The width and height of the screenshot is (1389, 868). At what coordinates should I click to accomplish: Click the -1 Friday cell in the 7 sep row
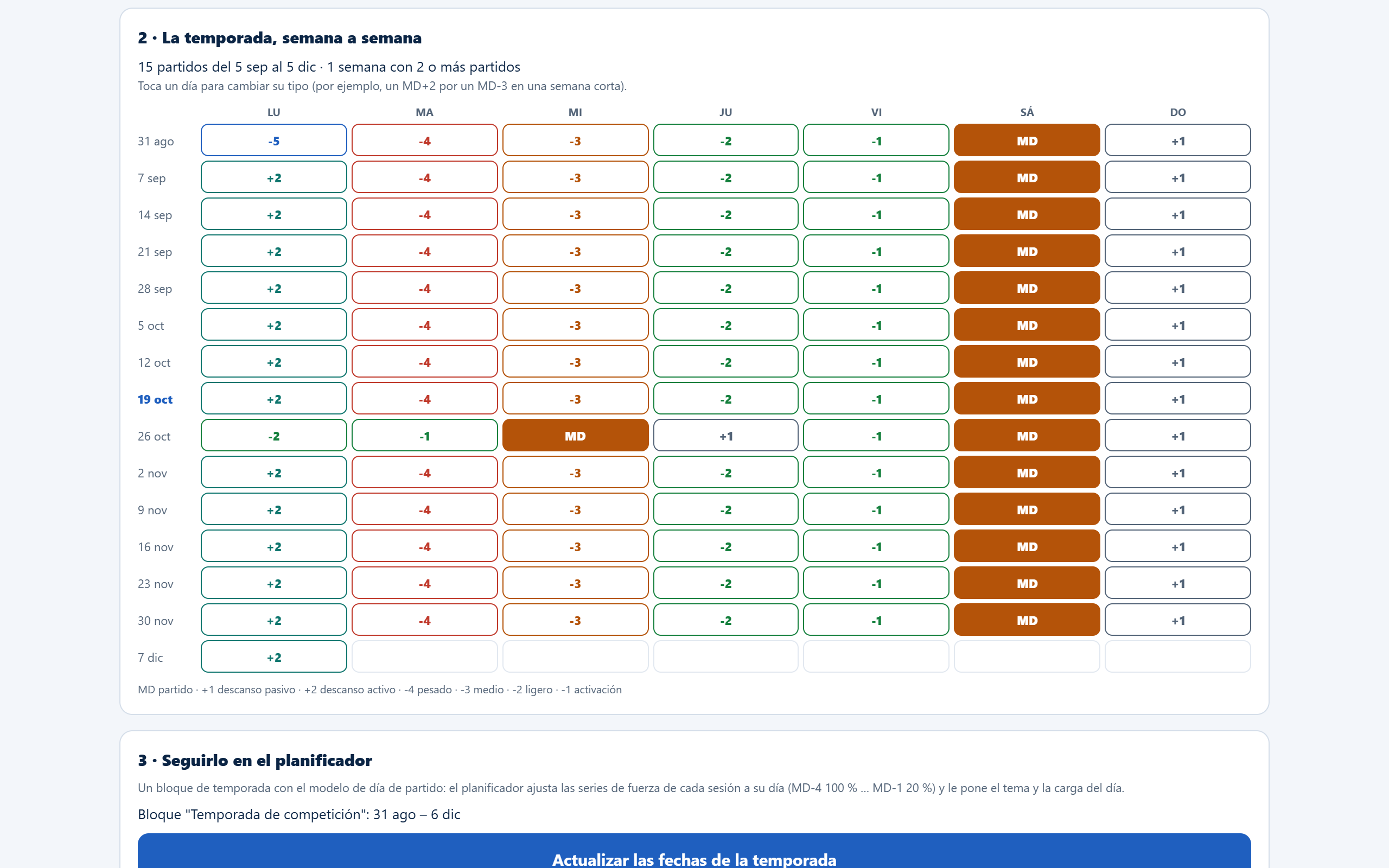click(x=876, y=177)
